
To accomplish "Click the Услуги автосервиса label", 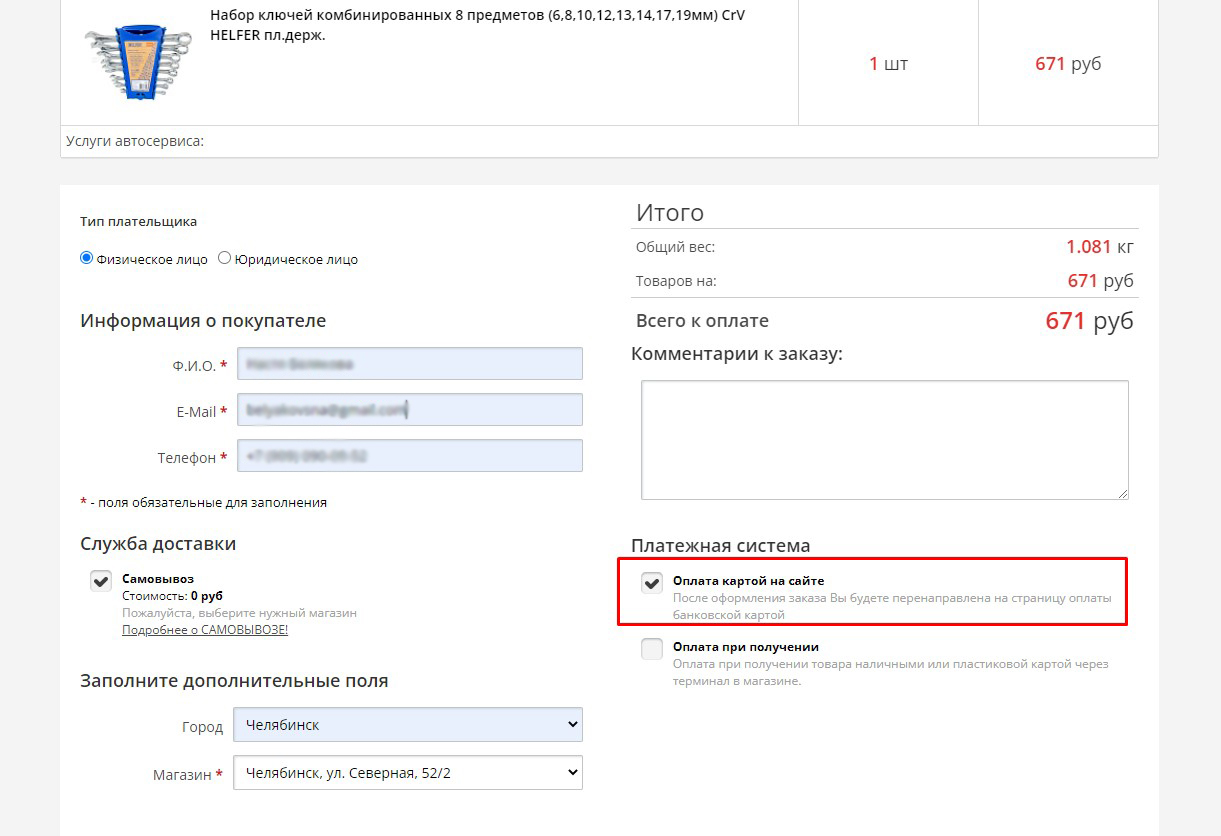I will pos(135,141).
